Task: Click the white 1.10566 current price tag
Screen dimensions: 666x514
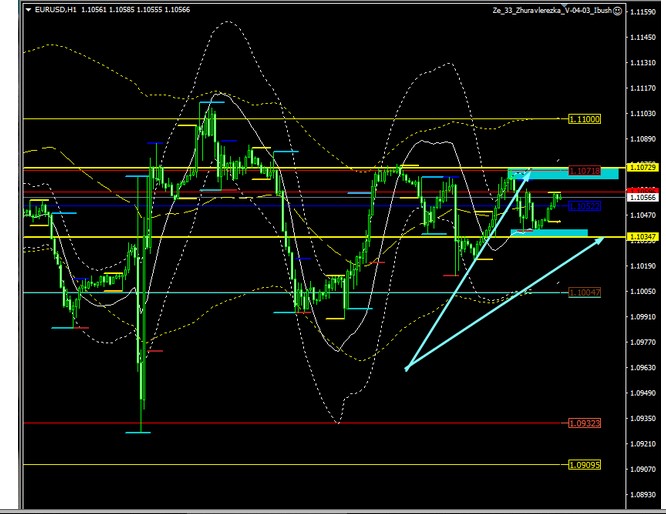Action: [641, 198]
